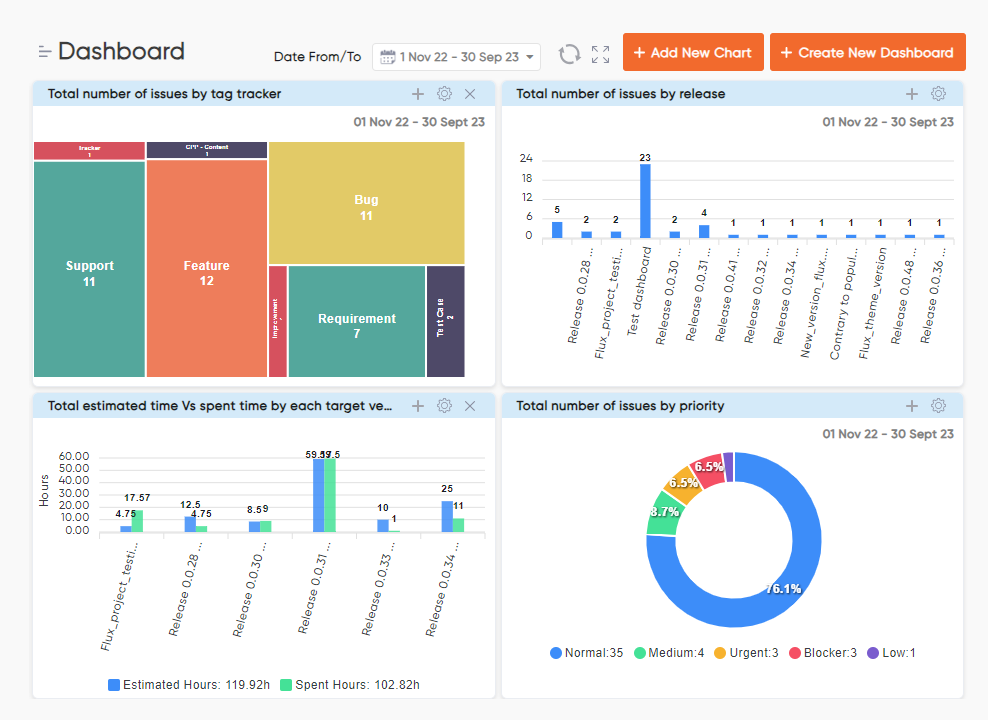Open settings gear on issues by release chart
The height and width of the screenshot is (720, 988).
point(938,93)
